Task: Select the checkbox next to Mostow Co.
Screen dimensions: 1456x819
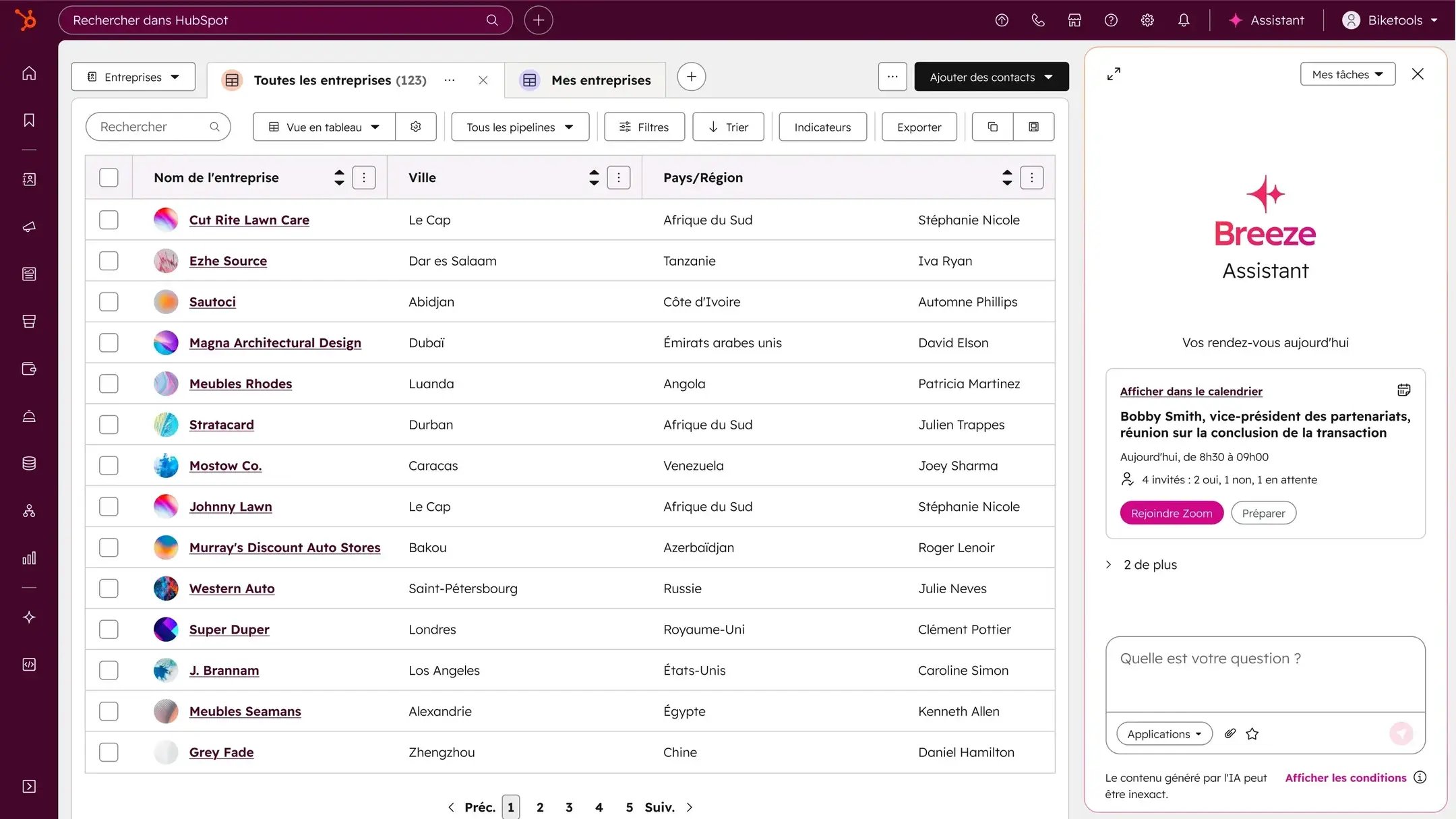Action: [109, 465]
